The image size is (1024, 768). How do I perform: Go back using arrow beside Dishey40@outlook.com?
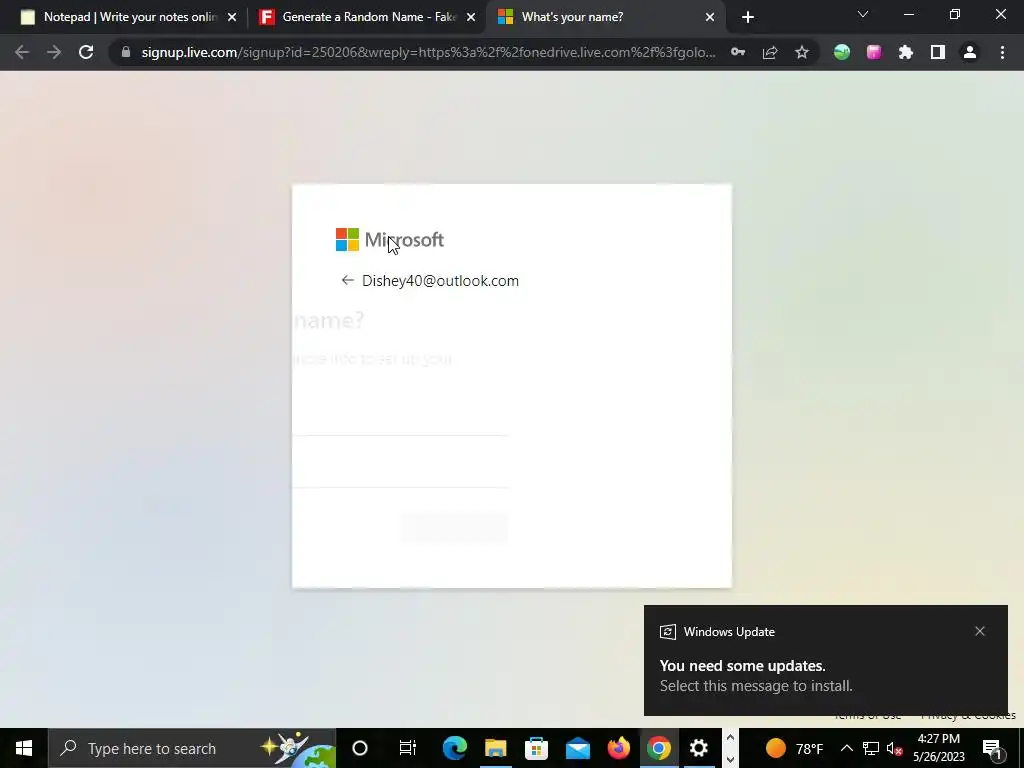point(347,280)
